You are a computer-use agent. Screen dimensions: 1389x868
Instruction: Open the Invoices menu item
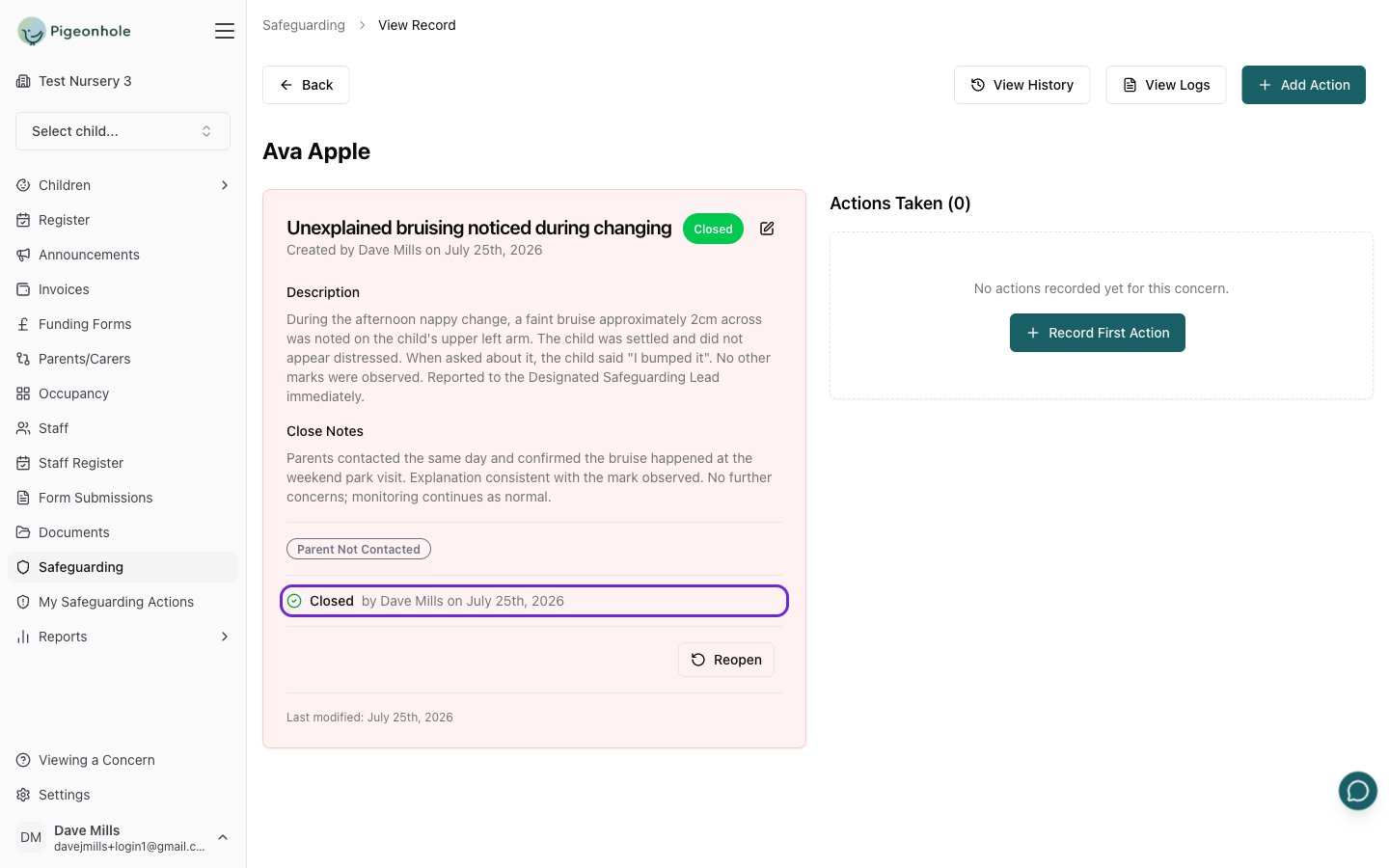(x=123, y=289)
